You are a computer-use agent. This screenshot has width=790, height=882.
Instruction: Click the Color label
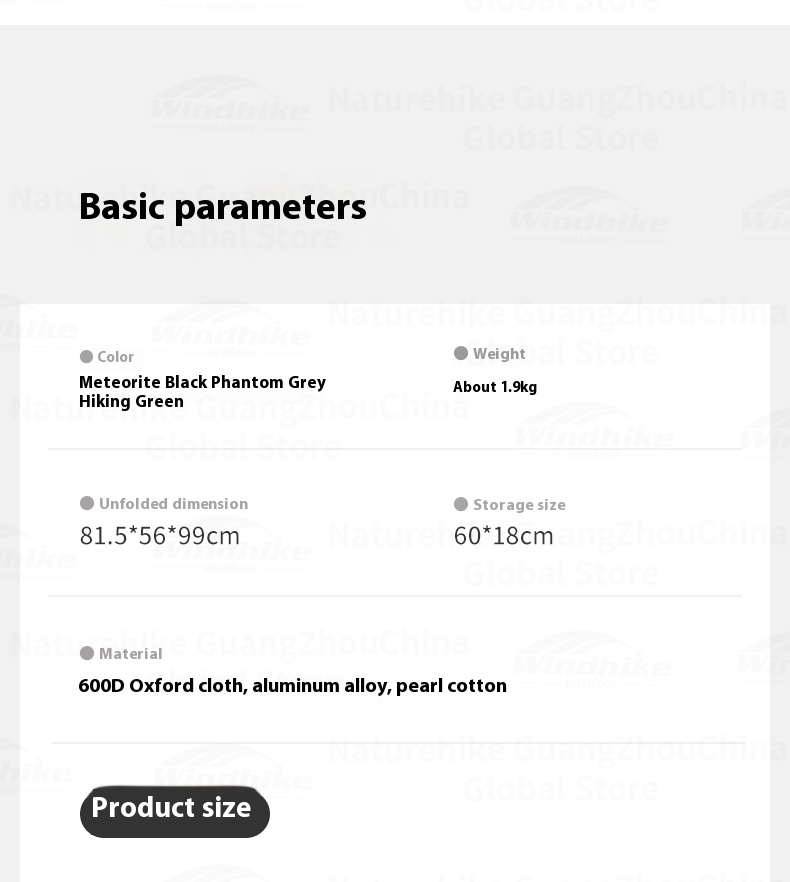115,357
